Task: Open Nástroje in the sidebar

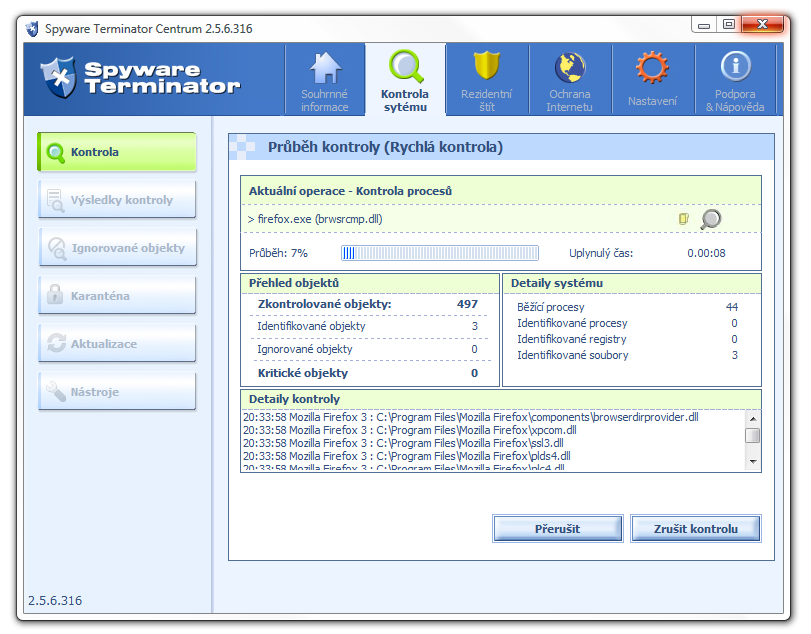Action: [117, 392]
